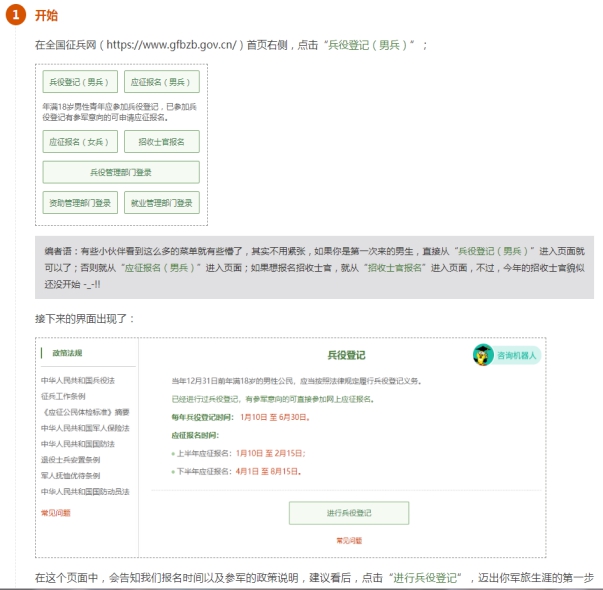
Task: Click the 应征报名时间 label
Action: pyautogui.click(x=195, y=435)
